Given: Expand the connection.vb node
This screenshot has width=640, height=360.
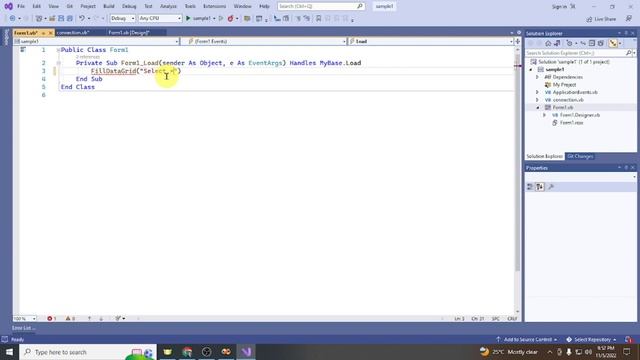Looking at the screenshot, I should pyautogui.click(x=537, y=100).
